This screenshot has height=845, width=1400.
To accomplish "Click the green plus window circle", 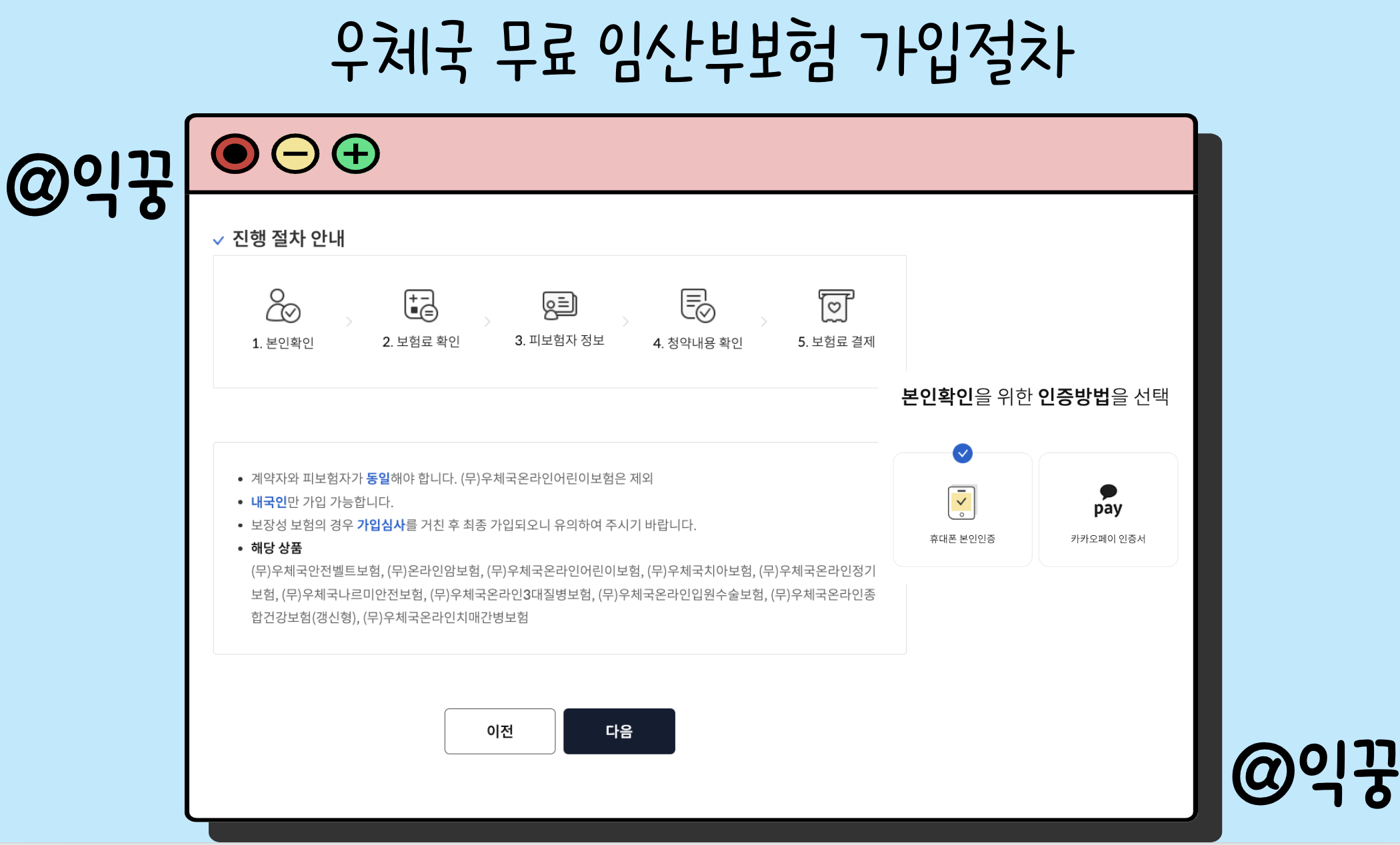I will point(356,154).
